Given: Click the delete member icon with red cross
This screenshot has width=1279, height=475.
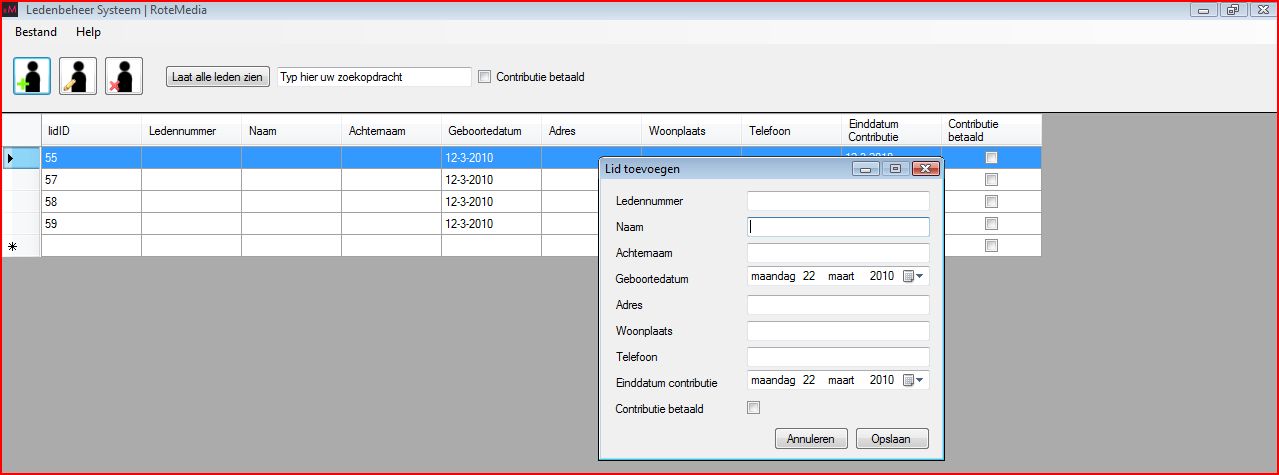Looking at the screenshot, I should (124, 76).
